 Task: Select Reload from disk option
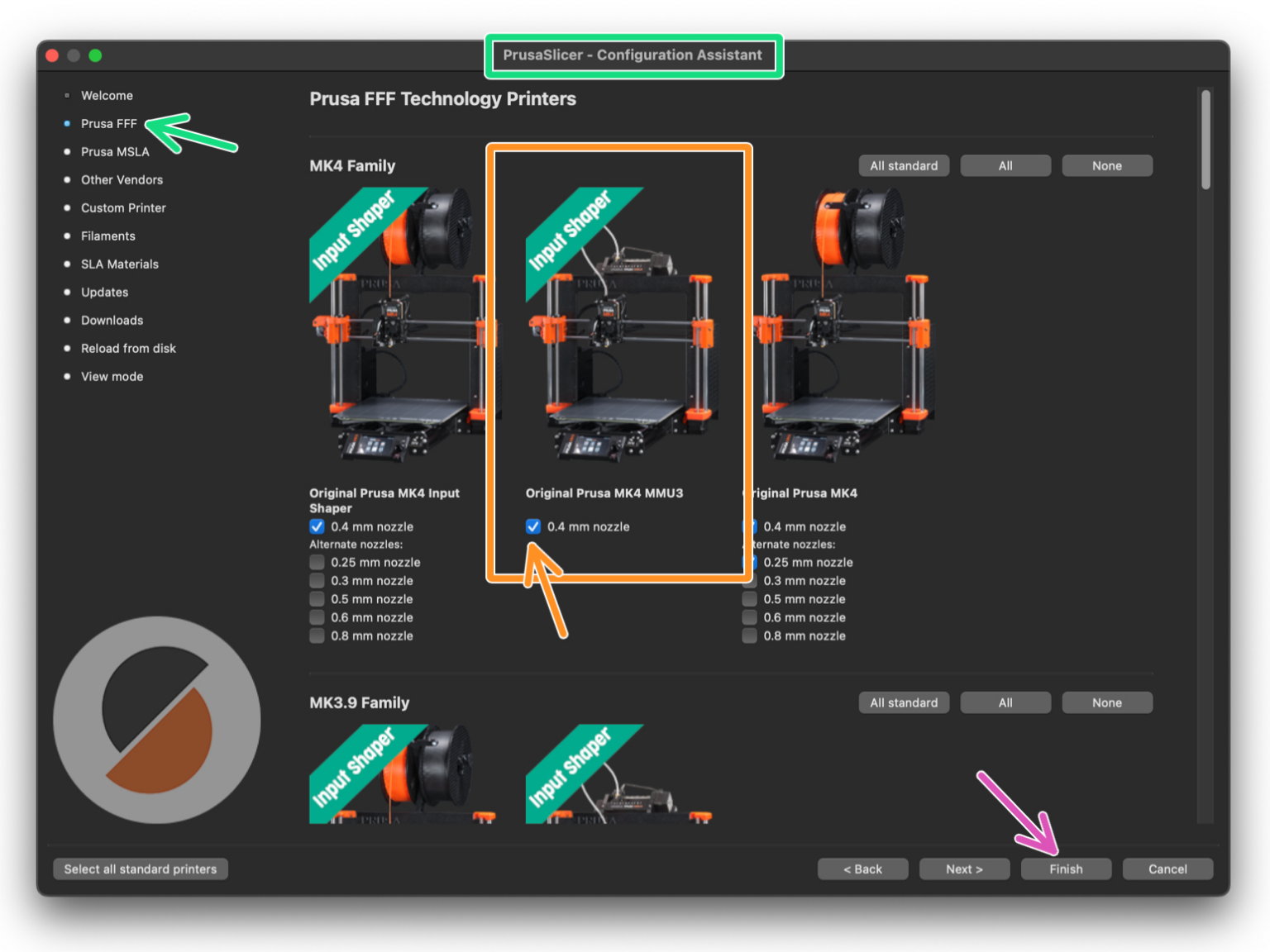[x=128, y=348]
